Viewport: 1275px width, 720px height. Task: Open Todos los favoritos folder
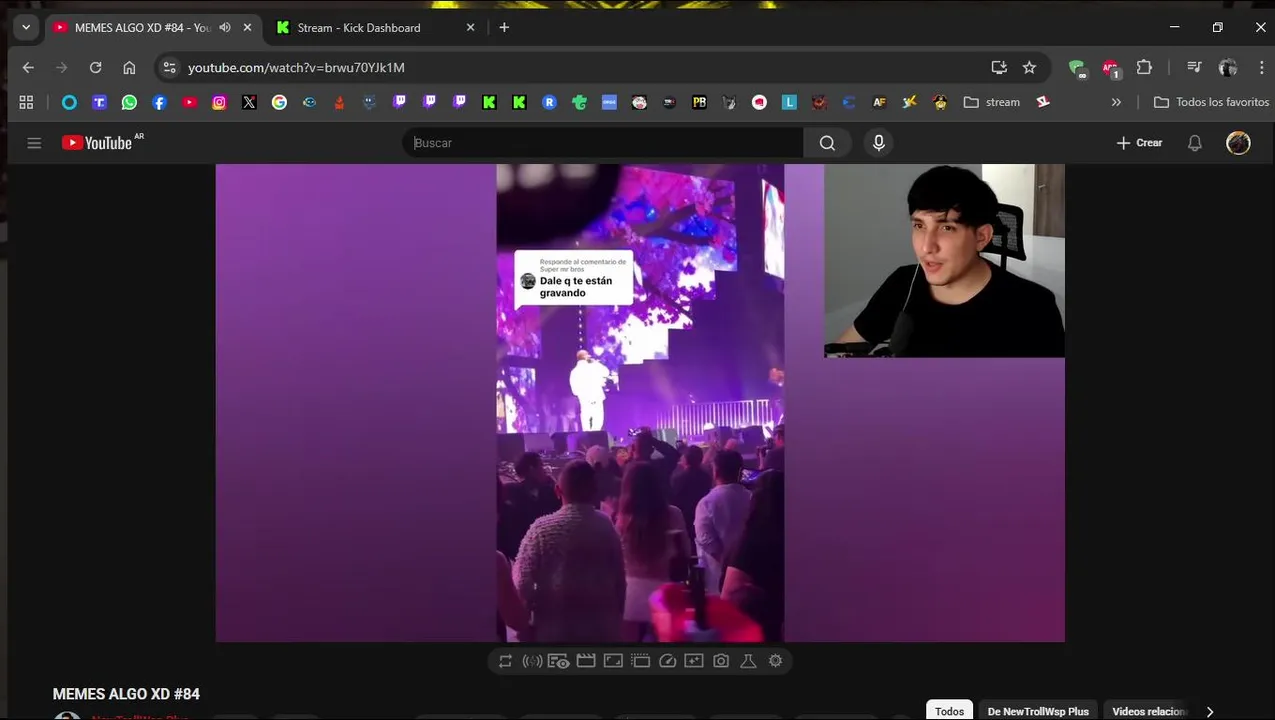point(1211,102)
